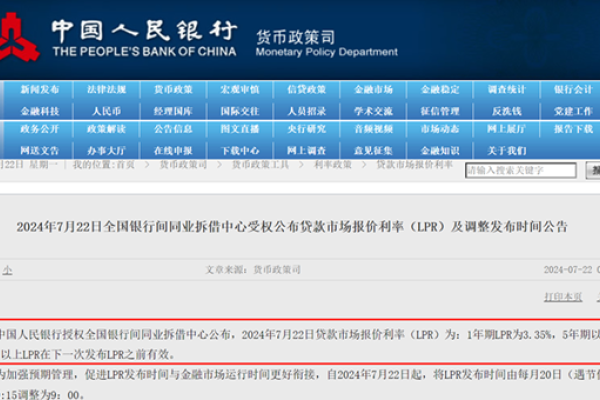Image resolution: width=600 pixels, height=400 pixels.
Task: Click the 打印本页 print link
Action: click(x=563, y=297)
